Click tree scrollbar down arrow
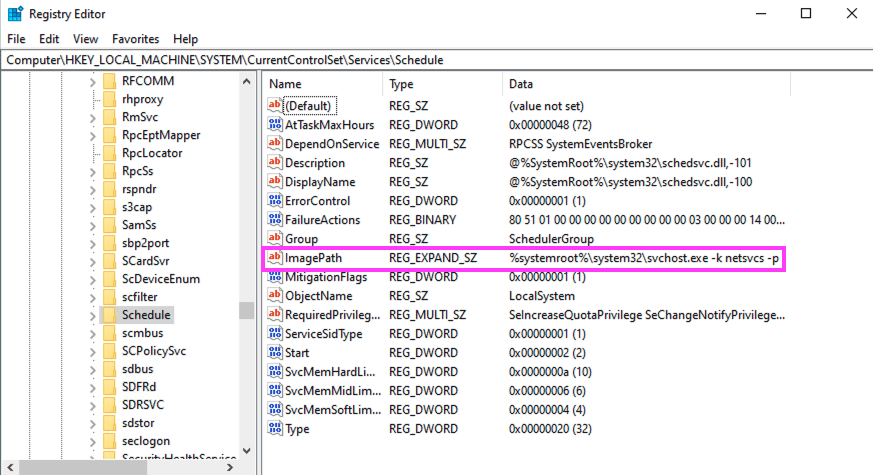This screenshot has height=475, width=873. coord(247,450)
